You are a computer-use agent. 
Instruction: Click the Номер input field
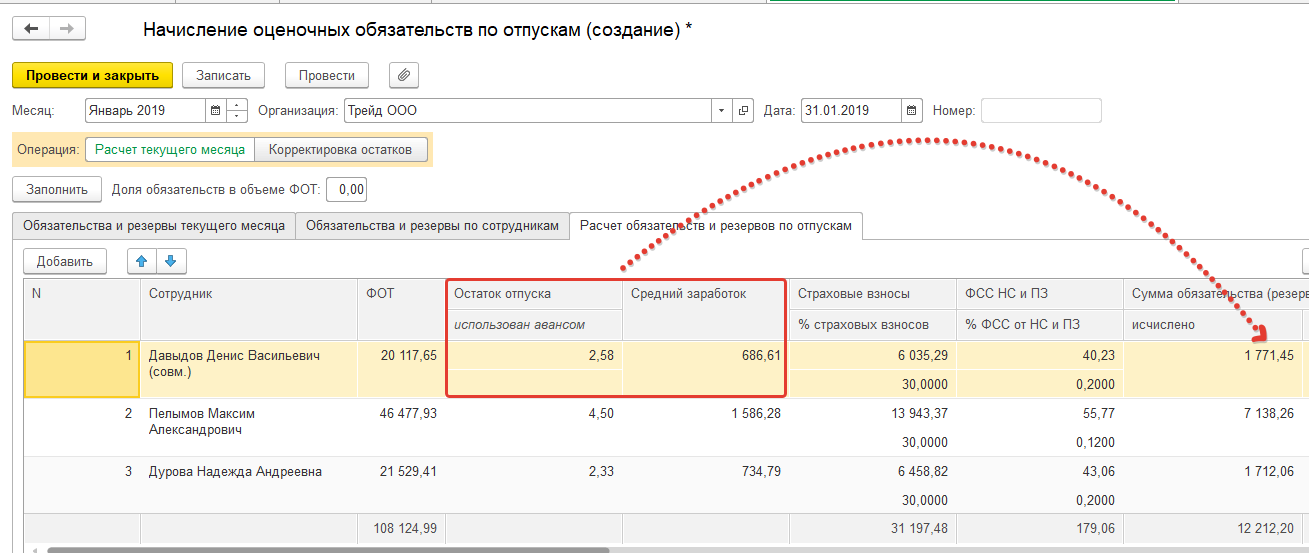tap(1040, 111)
